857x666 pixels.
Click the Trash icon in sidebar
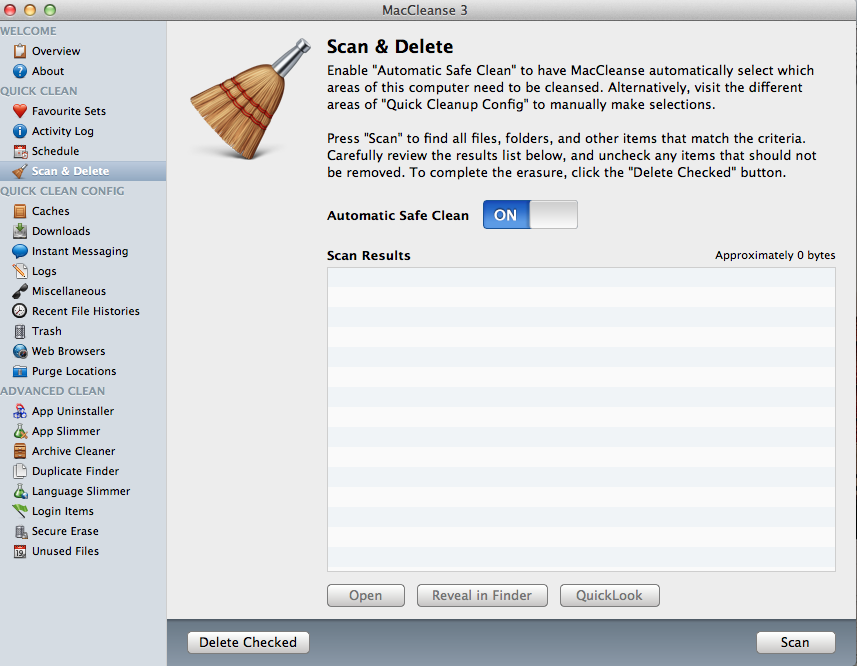[20, 331]
